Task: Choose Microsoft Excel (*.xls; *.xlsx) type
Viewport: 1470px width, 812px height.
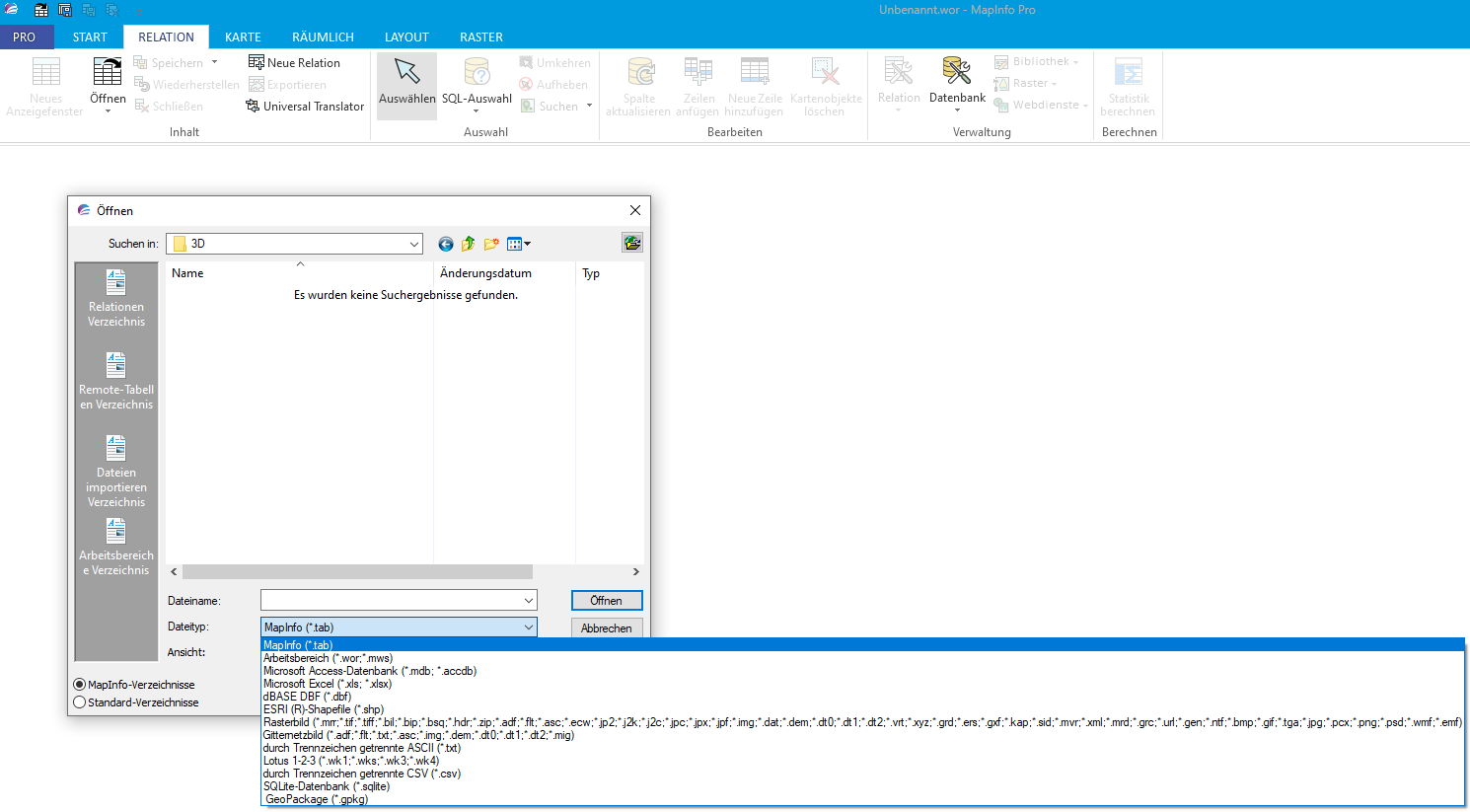Action: (x=863, y=684)
